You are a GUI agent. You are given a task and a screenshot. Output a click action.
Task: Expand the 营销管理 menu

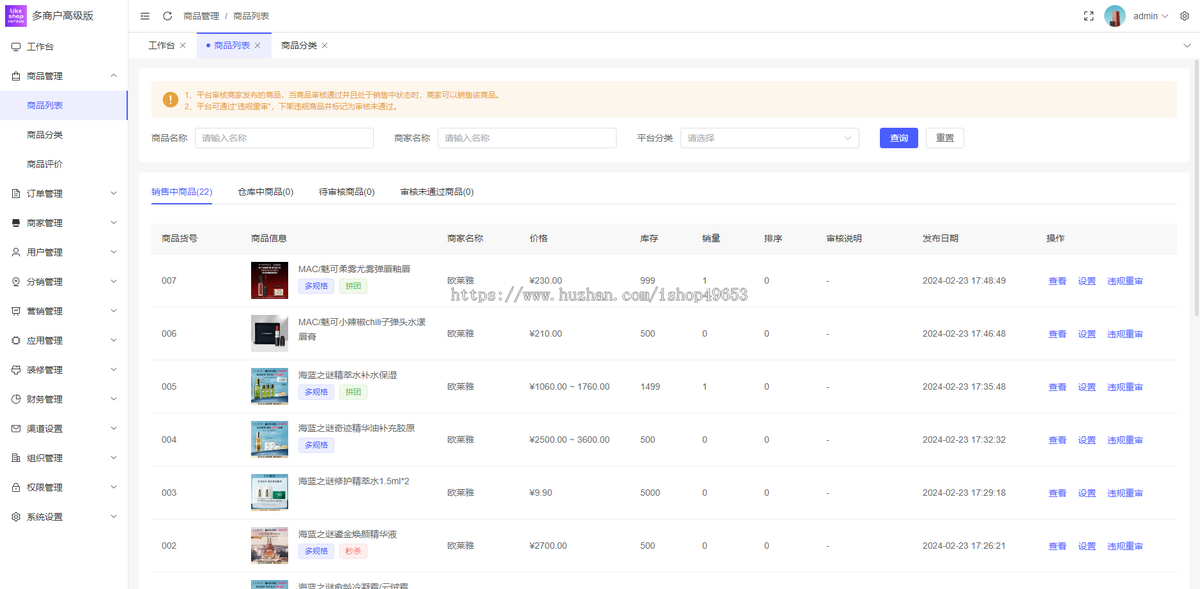tap(113, 311)
